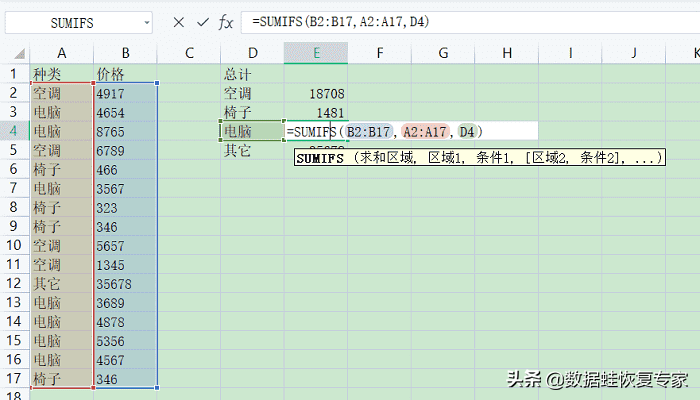Click 条件1 argument in tooltip
Viewport: 700px width, 400px height.
tap(492, 158)
